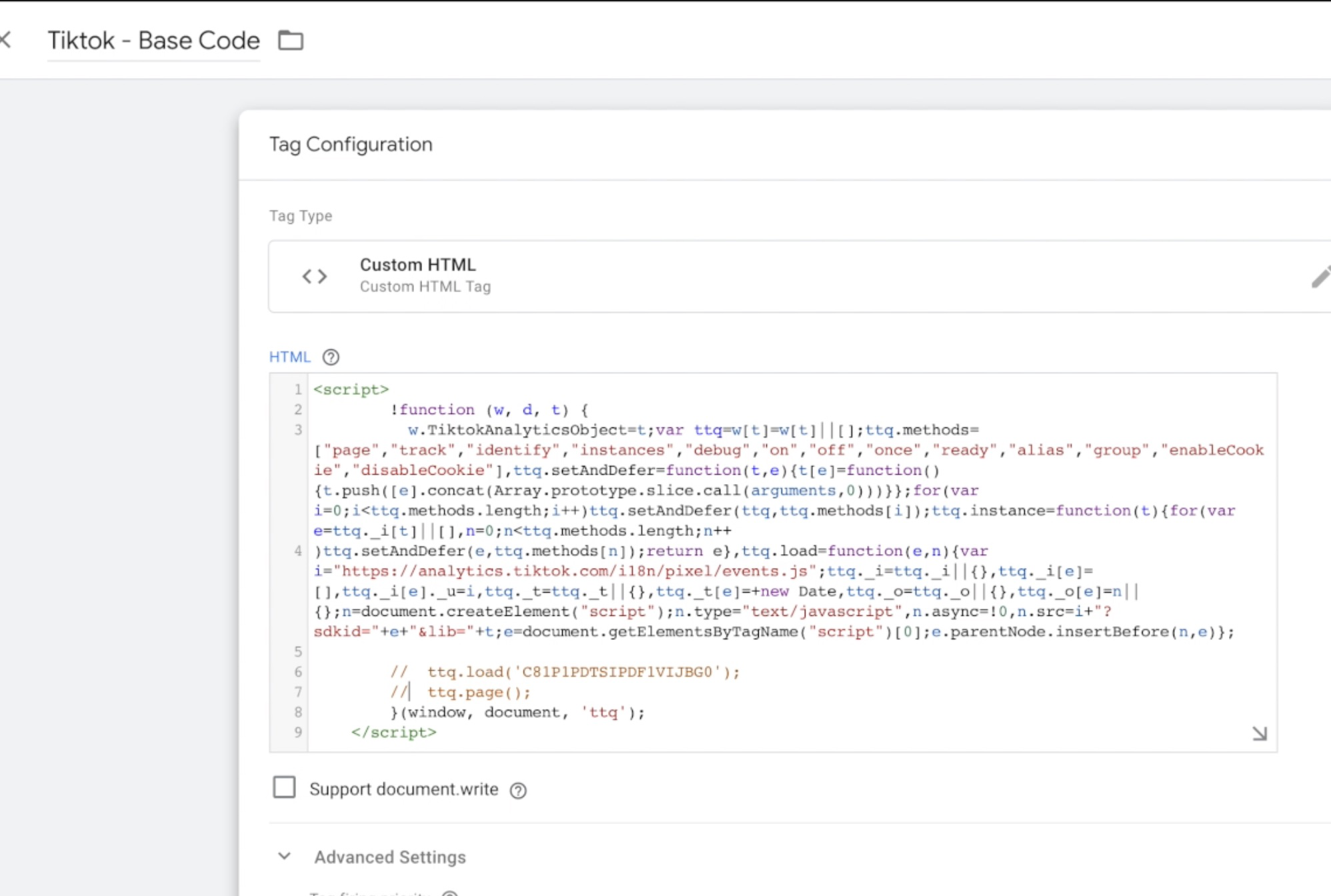1331x896 pixels.
Task: Click the Tag Type label
Action: [x=301, y=216]
